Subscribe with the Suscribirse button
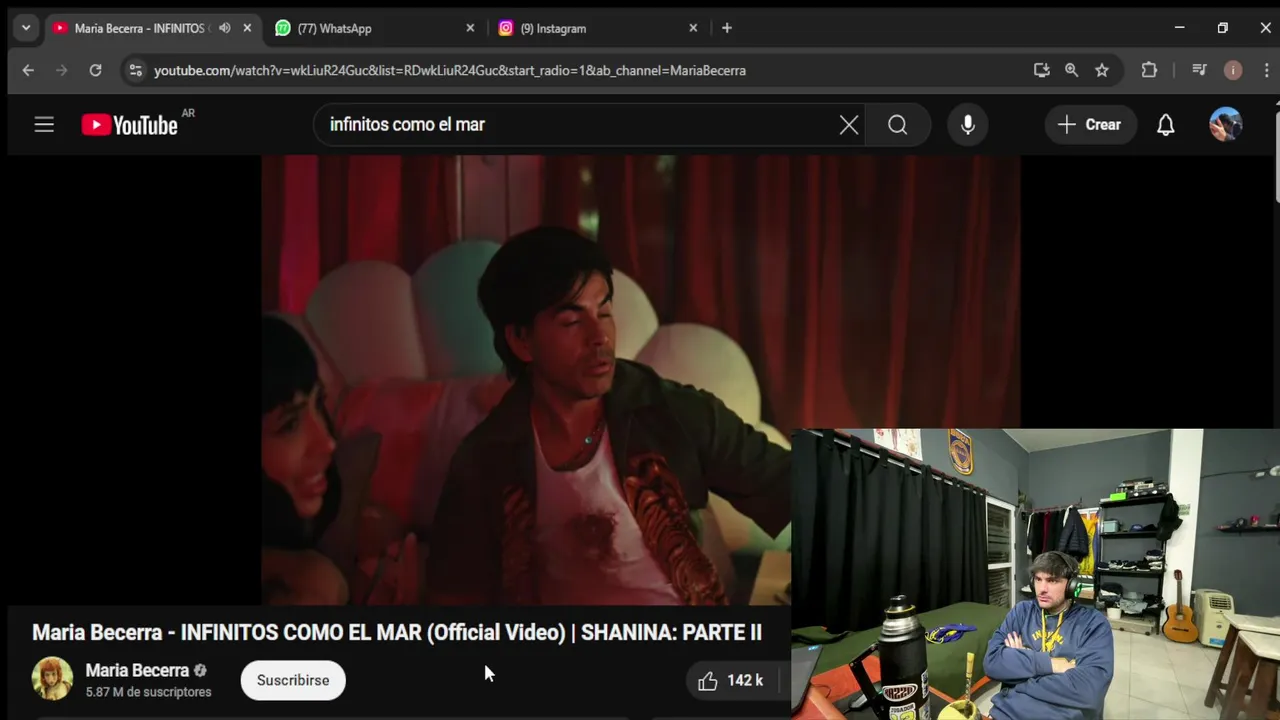 293,680
